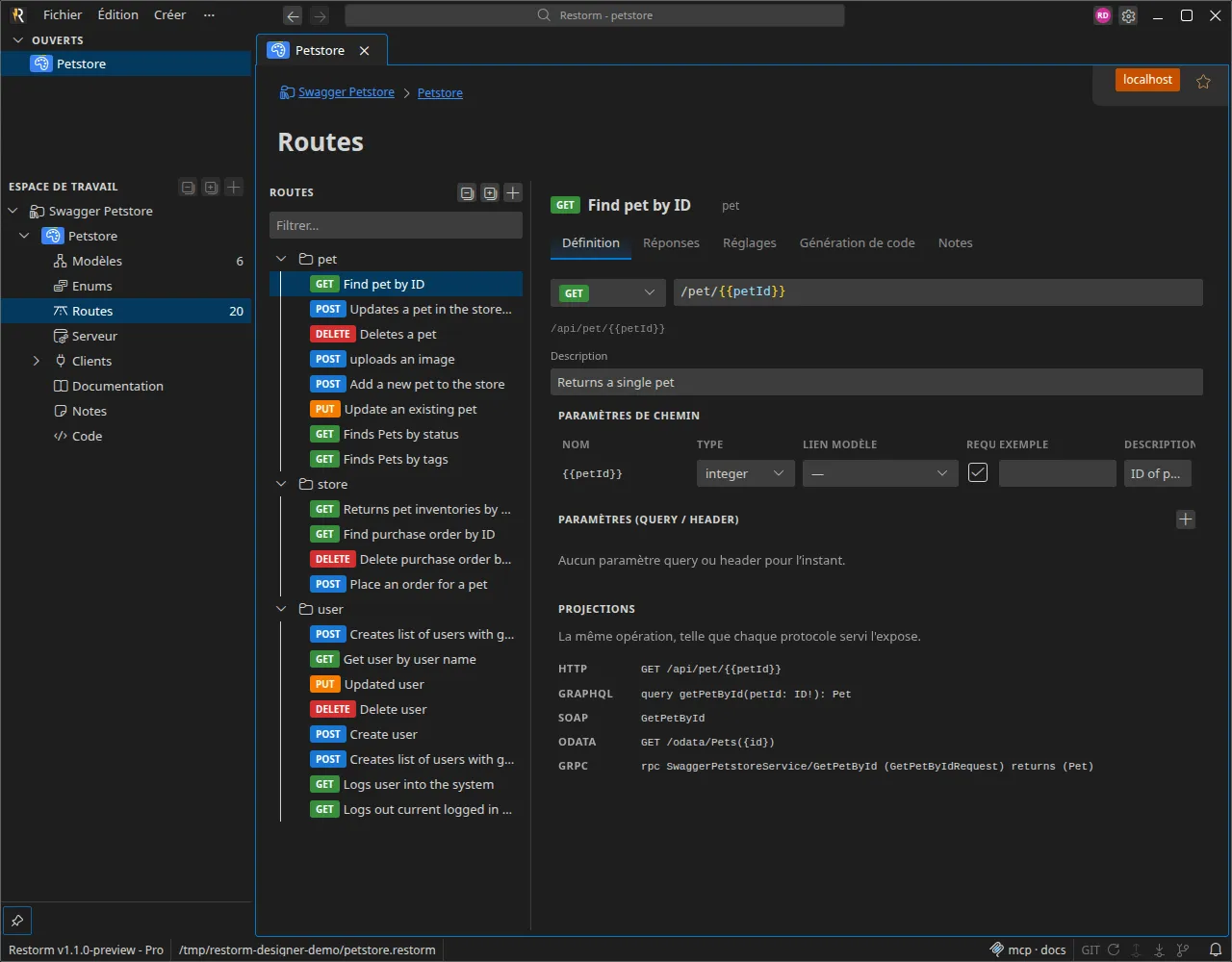The height and width of the screenshot is (962, 1232).
Task: Click the Git push icon in status bar
Action: (1137, 949)
